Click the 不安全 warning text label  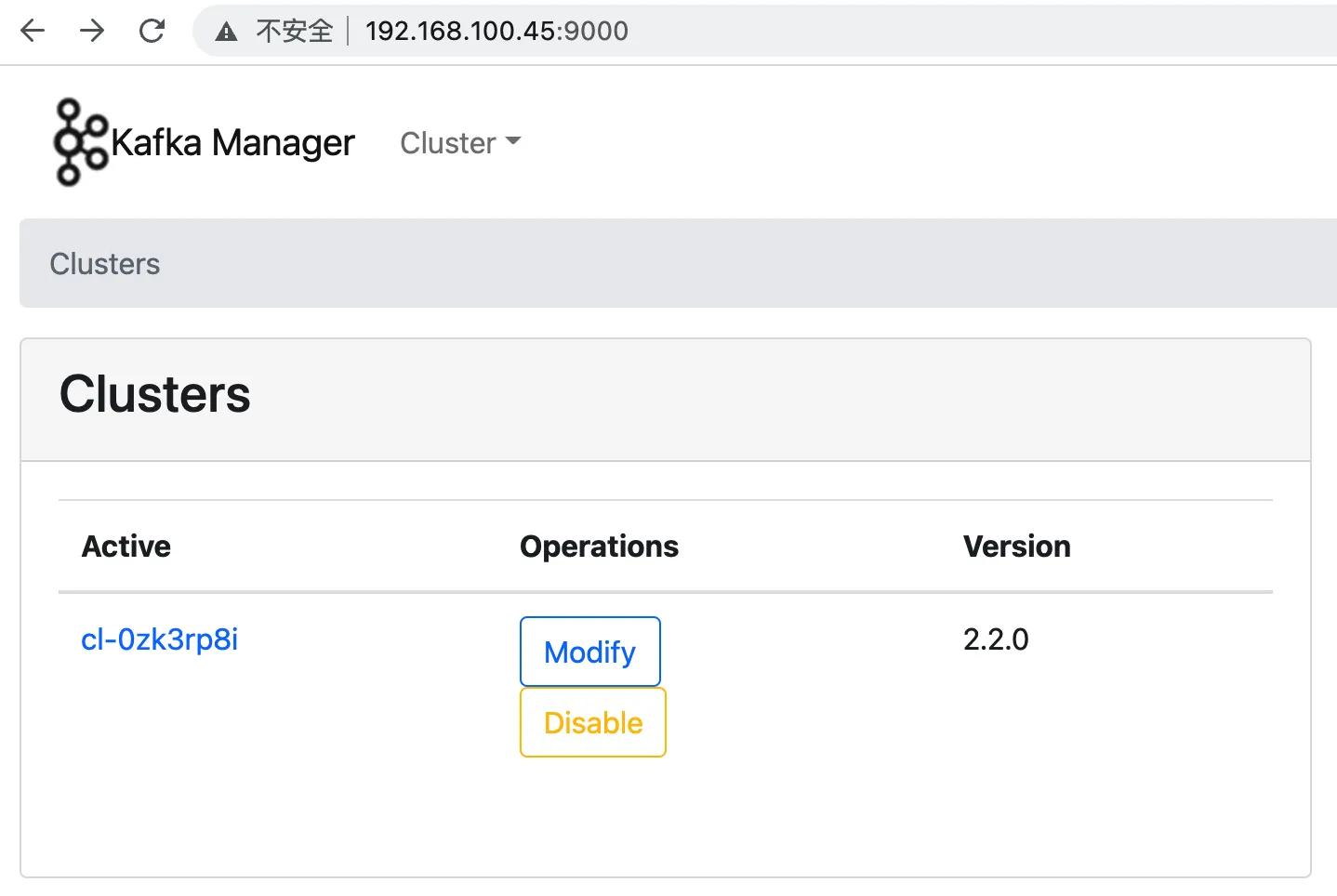[x=294, y=31]
